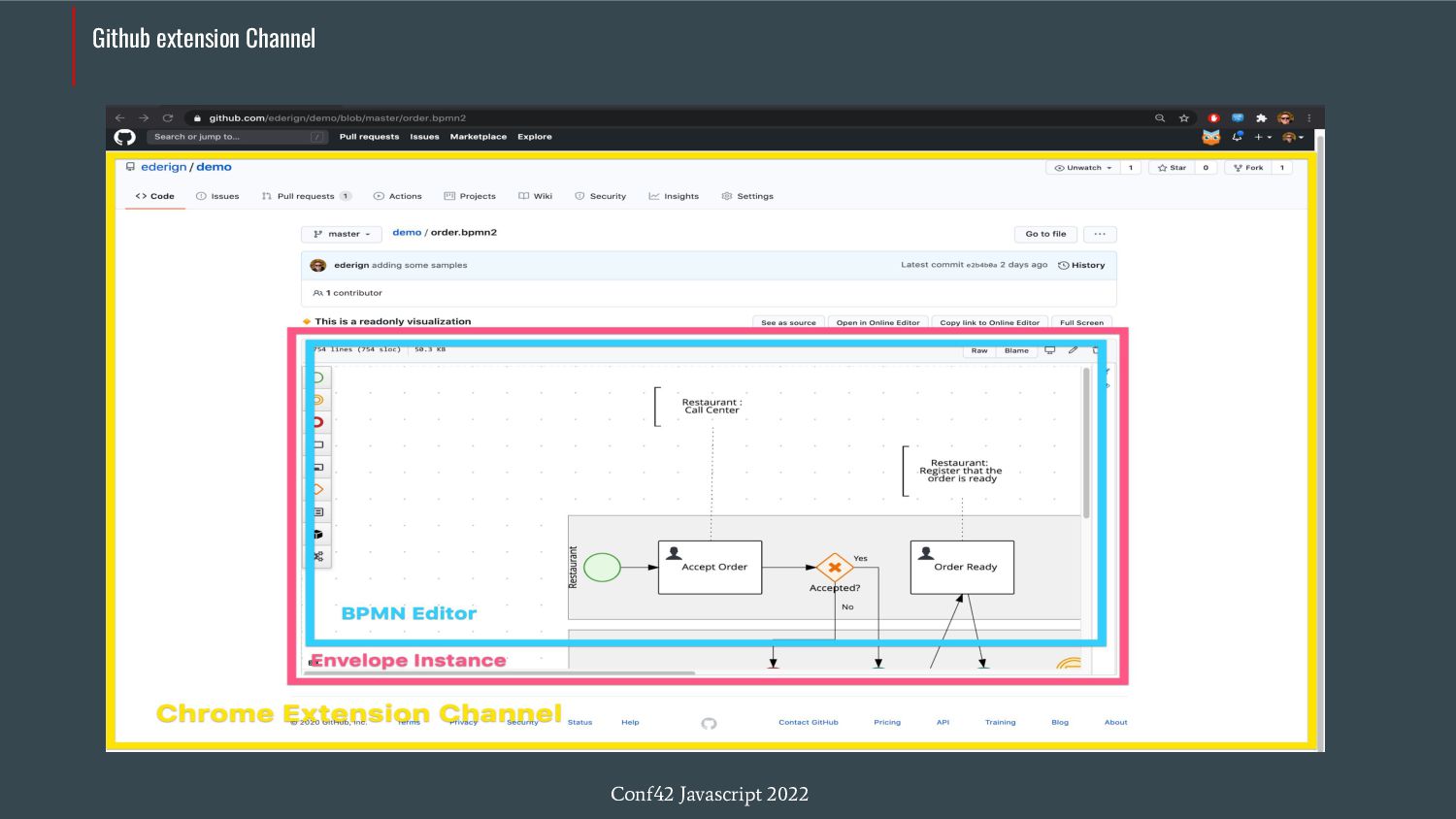The width and height of the screenshot is (1456, 819).
Task: Click the GitHub Octocat logo in header
Action: click(x=125, y=137)
